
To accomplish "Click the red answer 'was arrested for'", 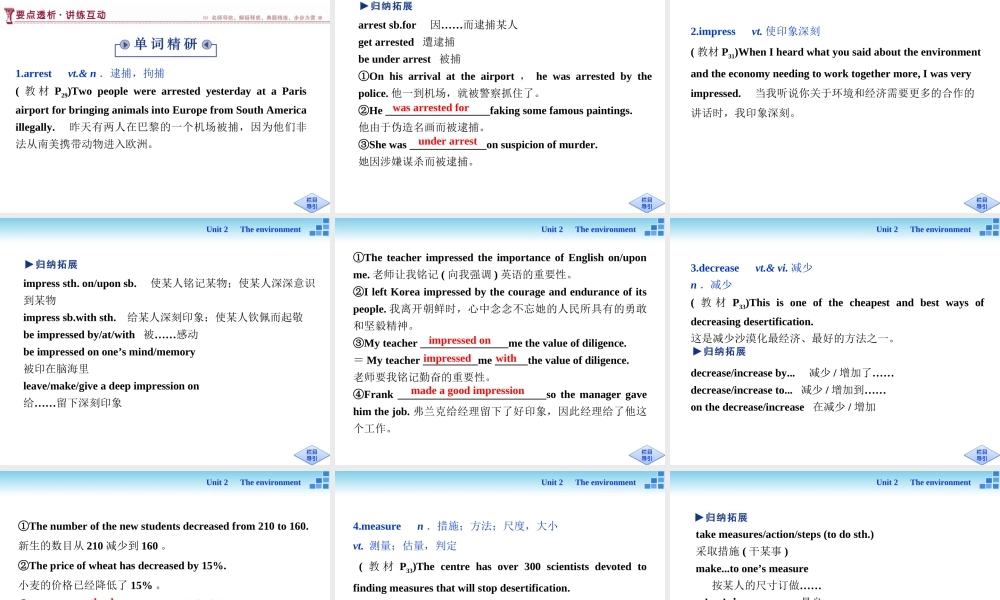I will coord(430,108).
